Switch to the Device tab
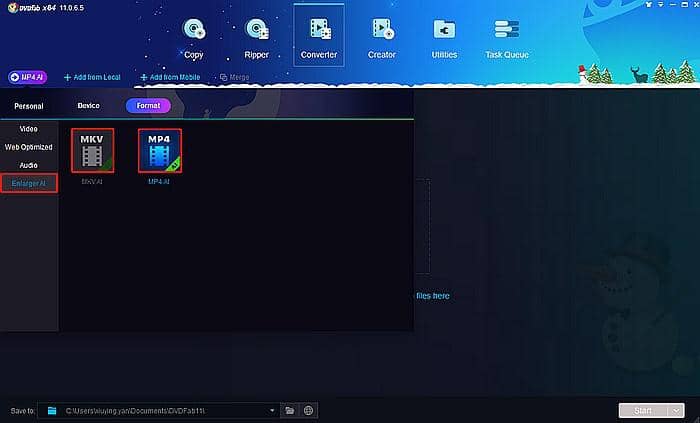 (x=88, y=106)
